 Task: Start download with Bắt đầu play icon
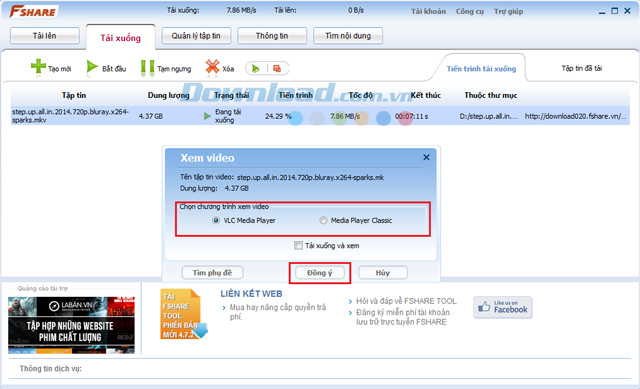point(92,67)
